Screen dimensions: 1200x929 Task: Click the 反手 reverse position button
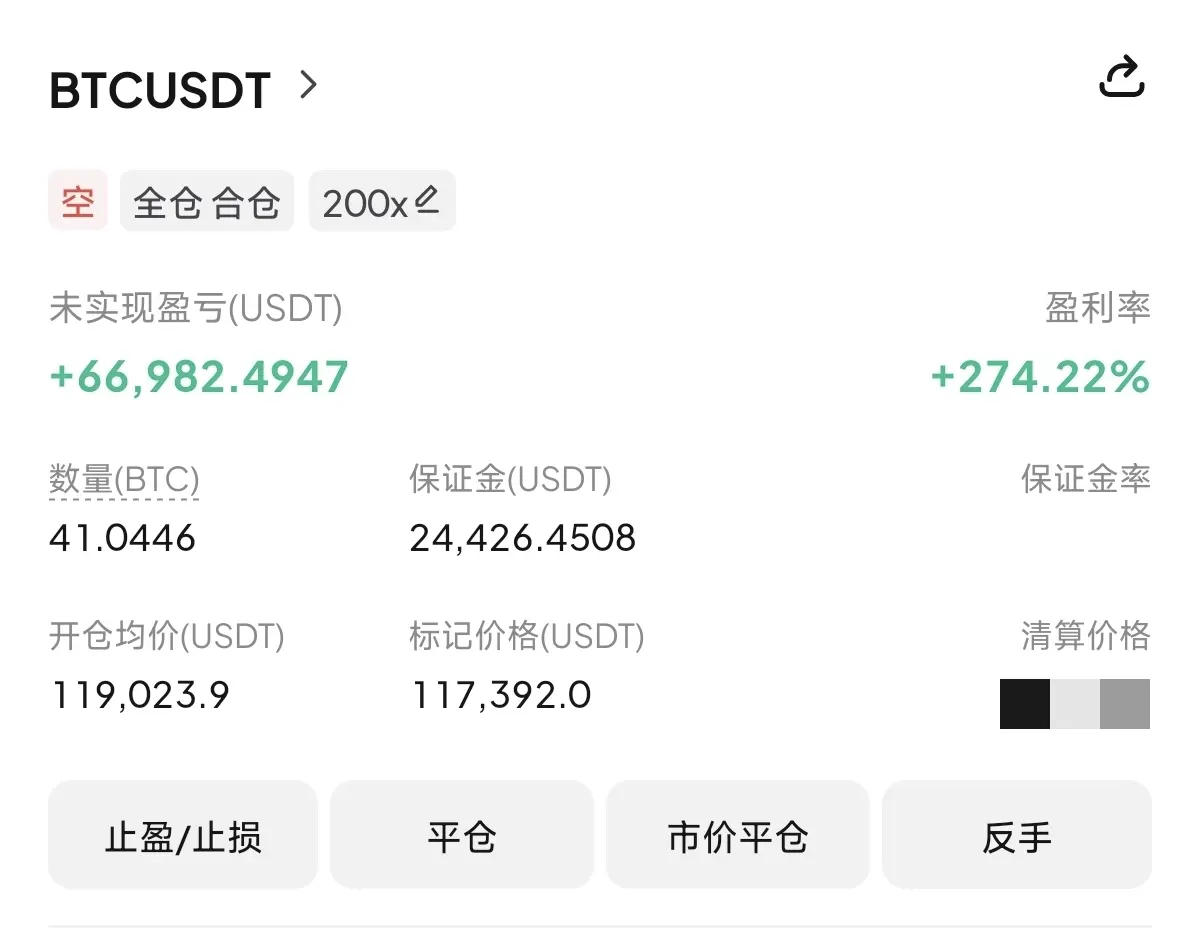click(x=1017, y=835)
